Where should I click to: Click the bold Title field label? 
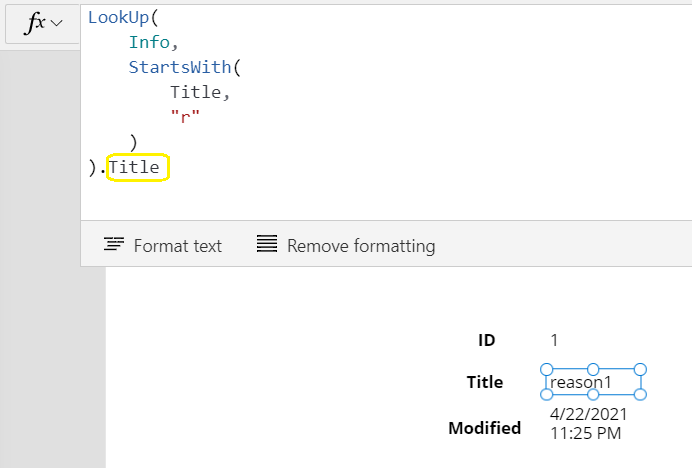pyautogui.click(x=485, y=382)
